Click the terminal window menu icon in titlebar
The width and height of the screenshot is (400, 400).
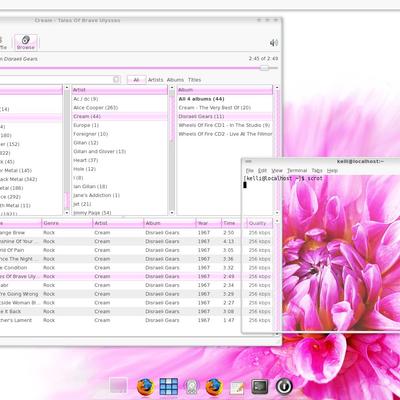point(247,161)
